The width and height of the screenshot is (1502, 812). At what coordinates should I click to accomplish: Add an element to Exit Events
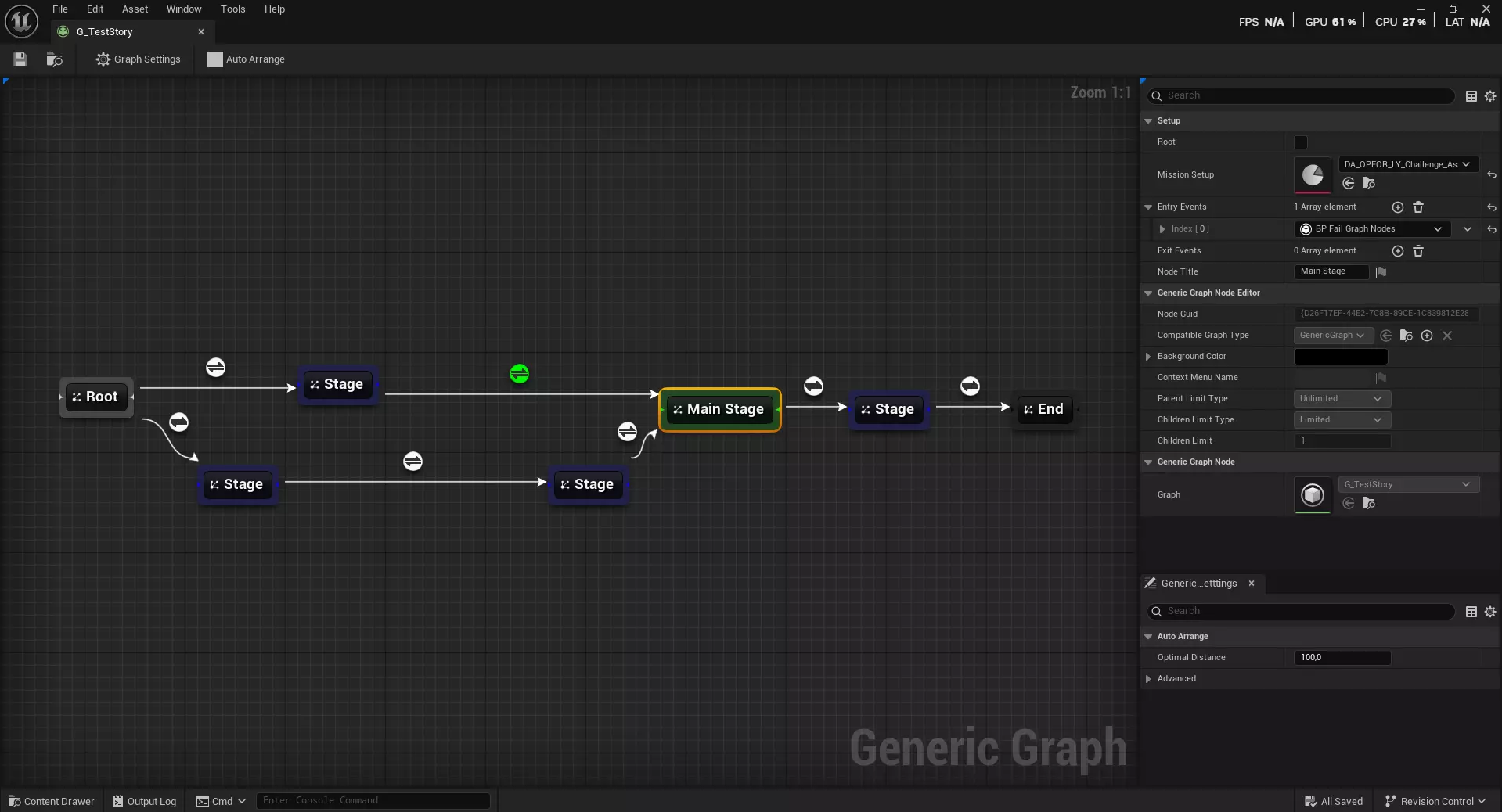pyautogui.click(x=1398, y=251)
